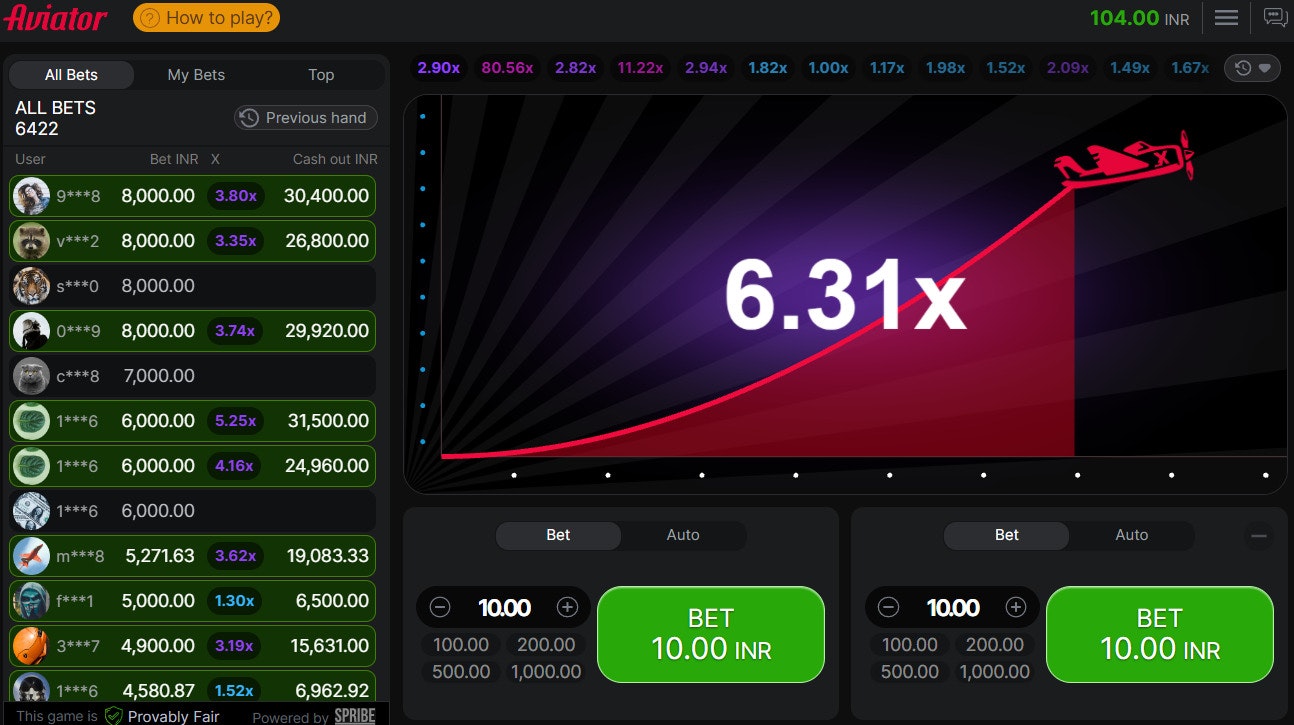Select Bet mode in right panel
This screenshot has width=1294, height=725.
1006,535
